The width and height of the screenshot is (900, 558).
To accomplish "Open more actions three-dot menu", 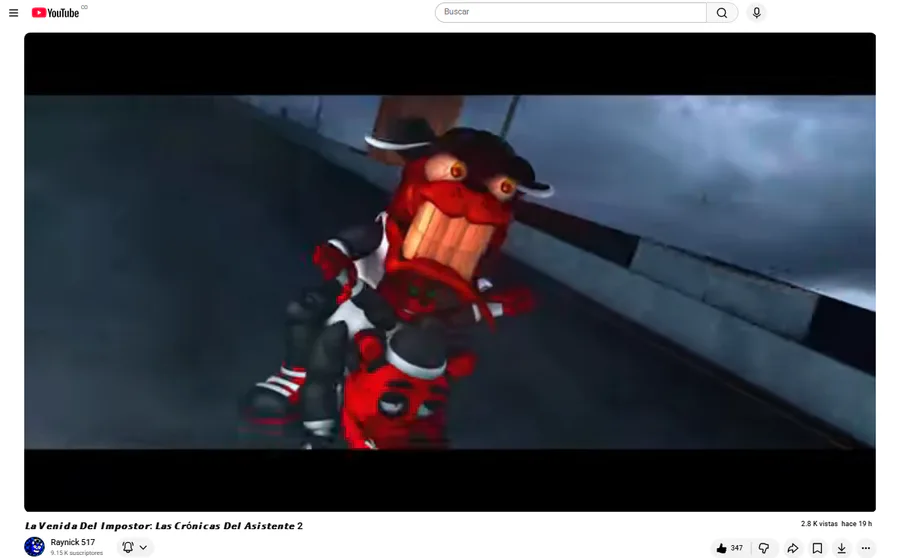I will 866,548.
